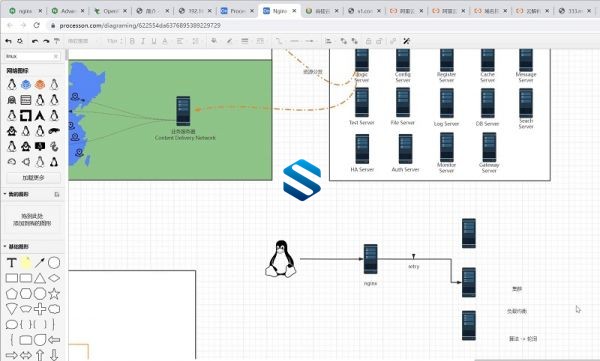This screenshot has height=361, width=600.
Task: Open the font family dropdown
Action: point(82,41)
